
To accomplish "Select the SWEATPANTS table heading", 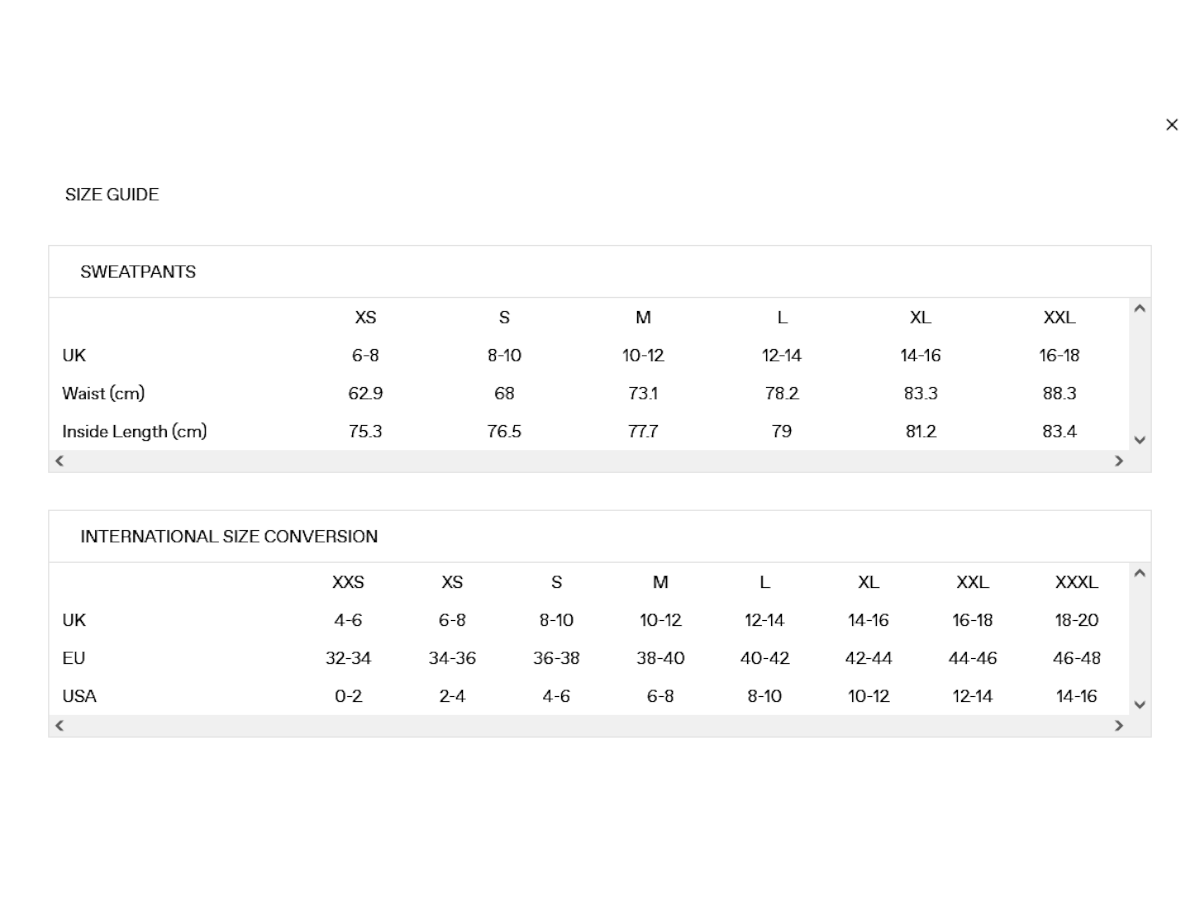I will [138, 272].
